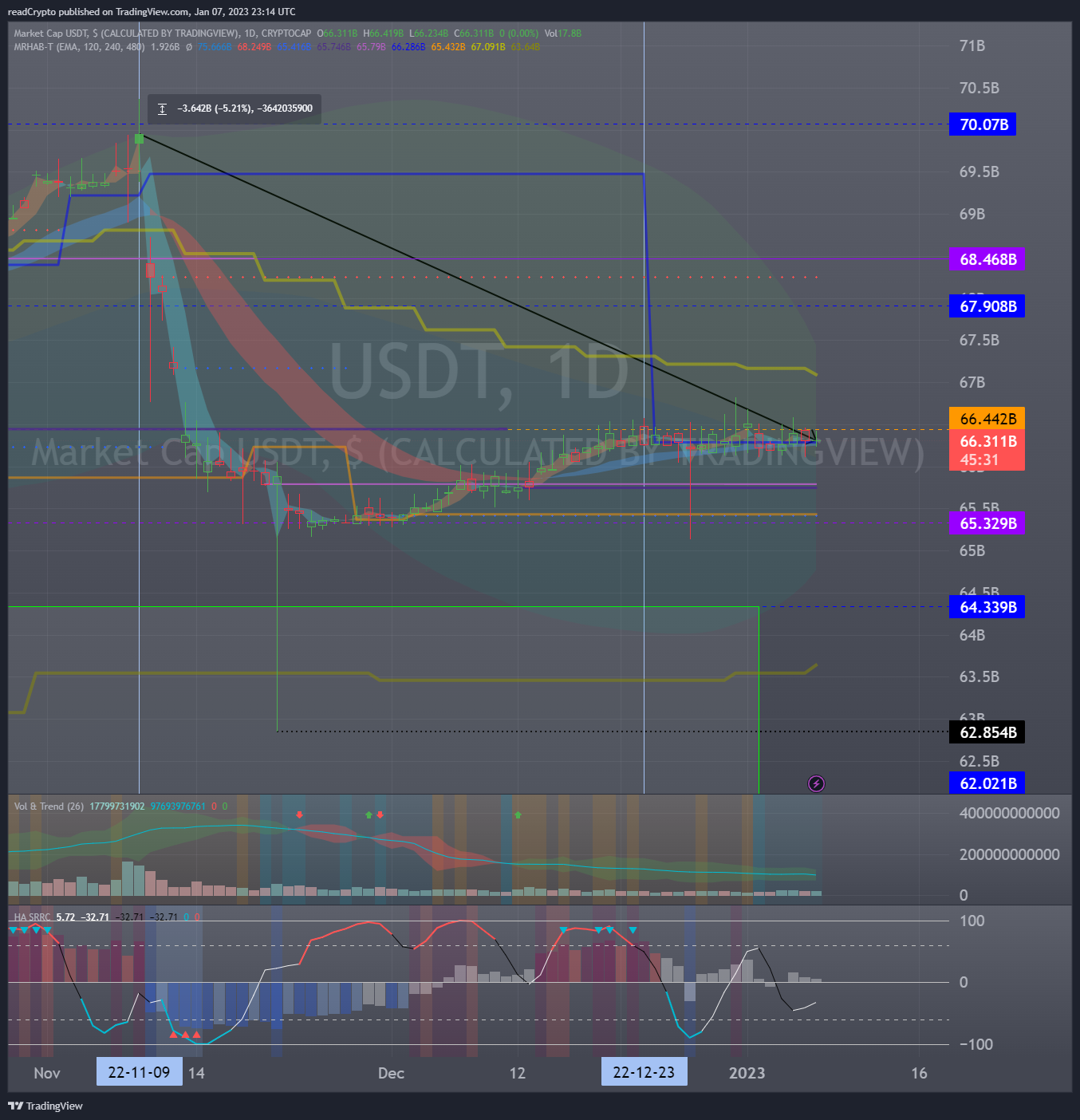
Task: Click the -3.642B (-5.21%) measurement tooltip text
Action: 245,108
